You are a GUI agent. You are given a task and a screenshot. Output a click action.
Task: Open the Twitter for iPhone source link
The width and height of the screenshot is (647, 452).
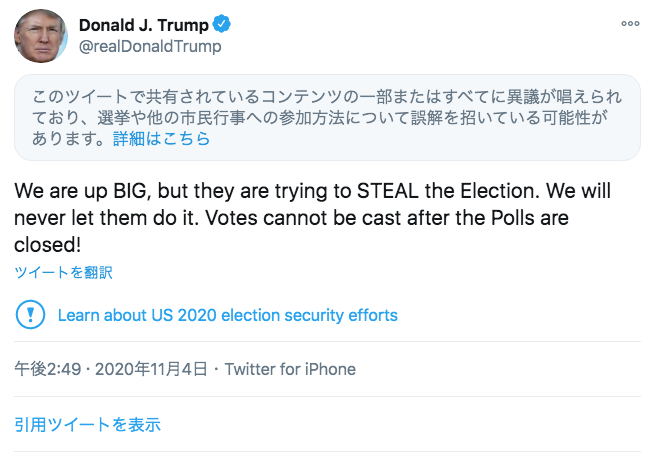coord(290,369)
